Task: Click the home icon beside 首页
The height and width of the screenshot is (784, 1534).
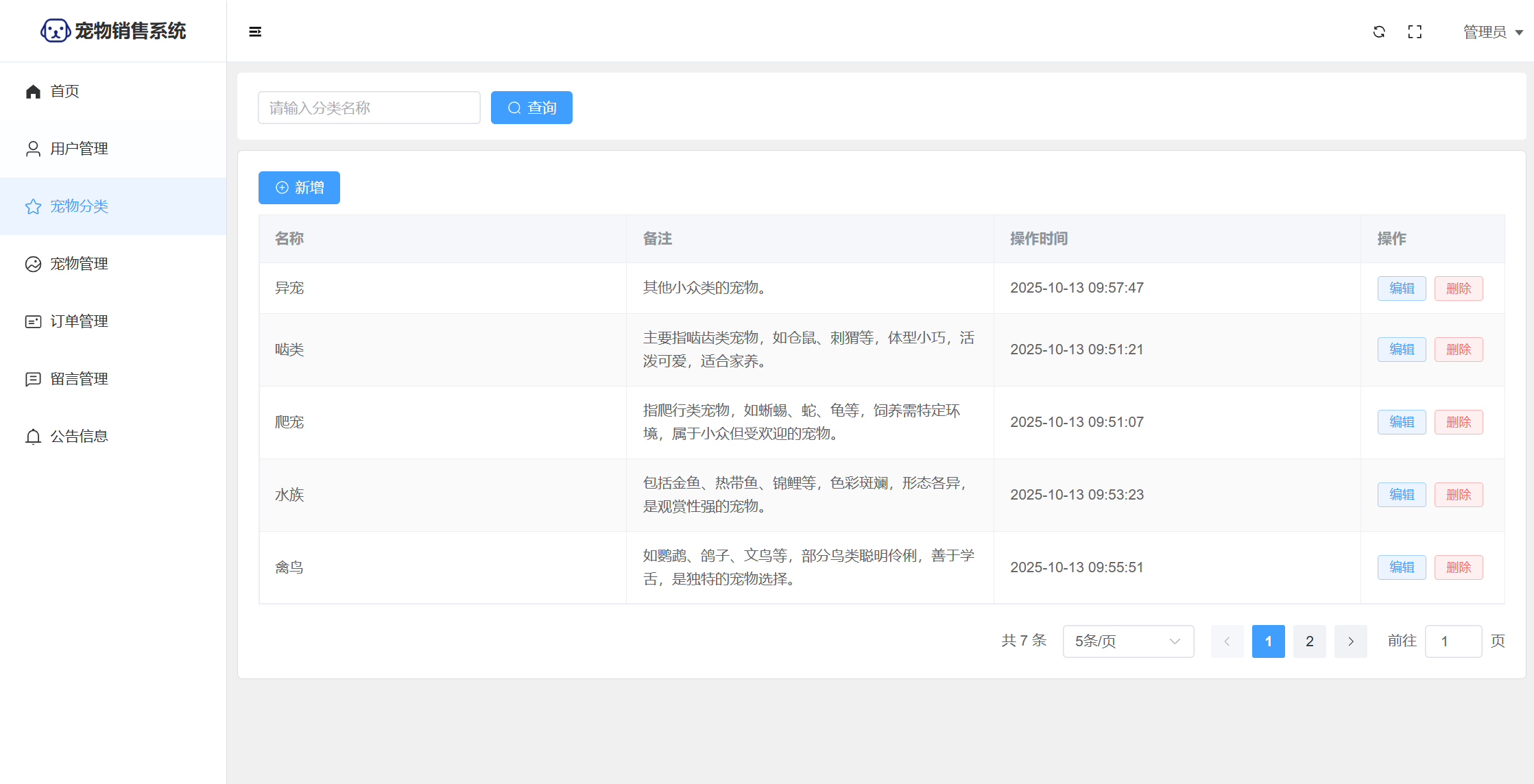Action: click(x=33, y=91)
